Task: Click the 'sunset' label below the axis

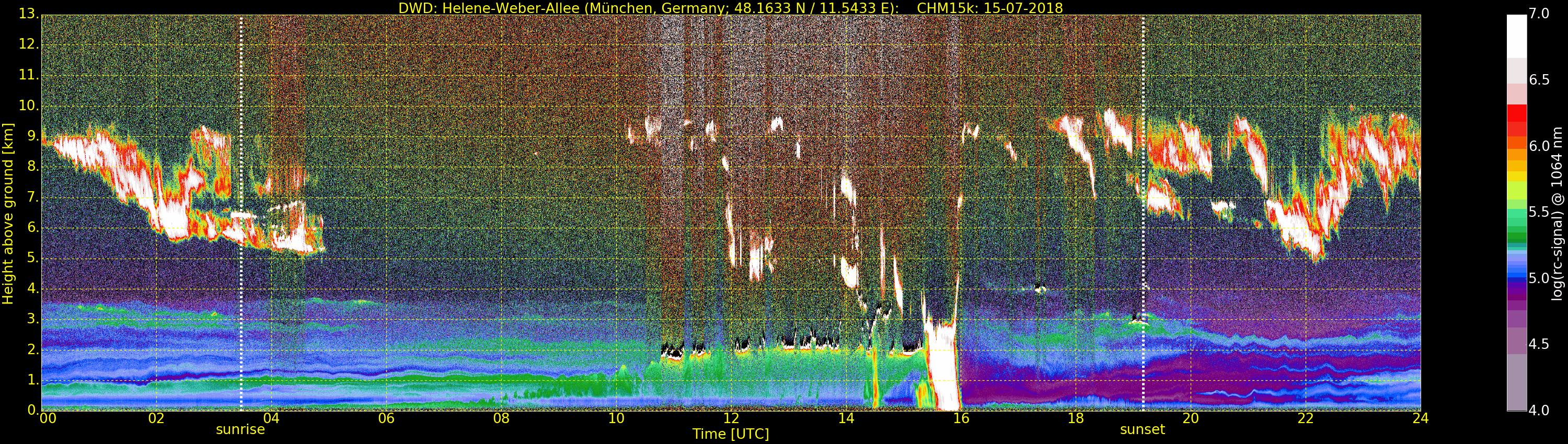Action: pos(1143,429)
